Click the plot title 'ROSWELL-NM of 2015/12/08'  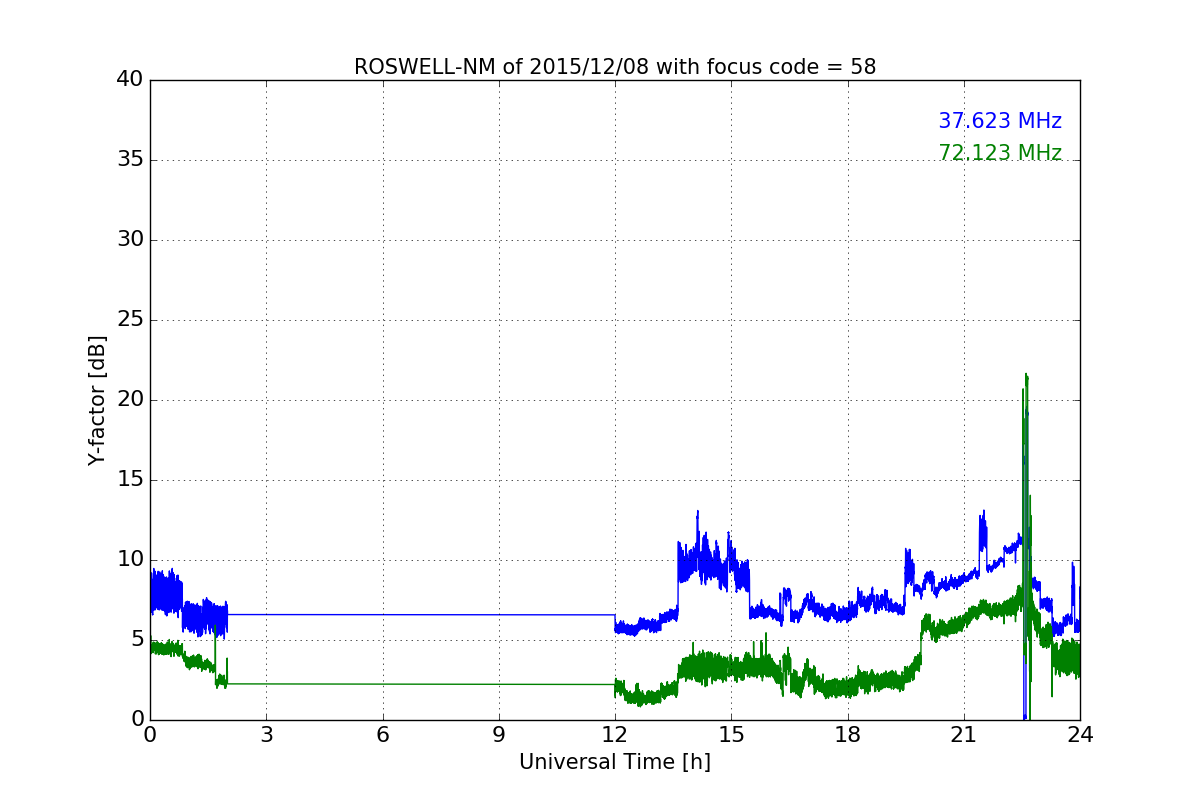click(615, 67)
